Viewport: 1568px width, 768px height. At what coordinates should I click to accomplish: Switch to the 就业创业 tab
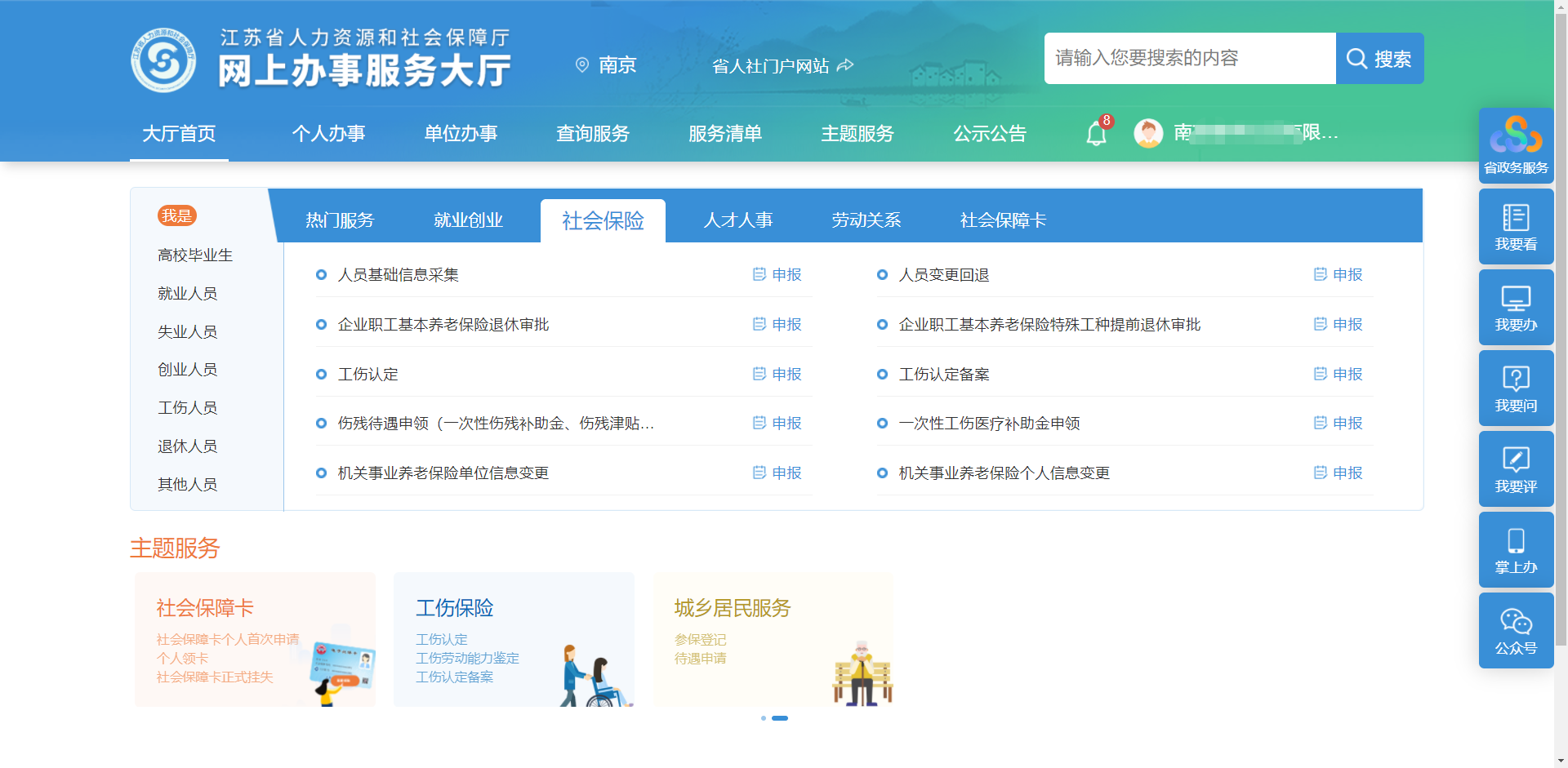pyautogui.click(x=468, y=220)
